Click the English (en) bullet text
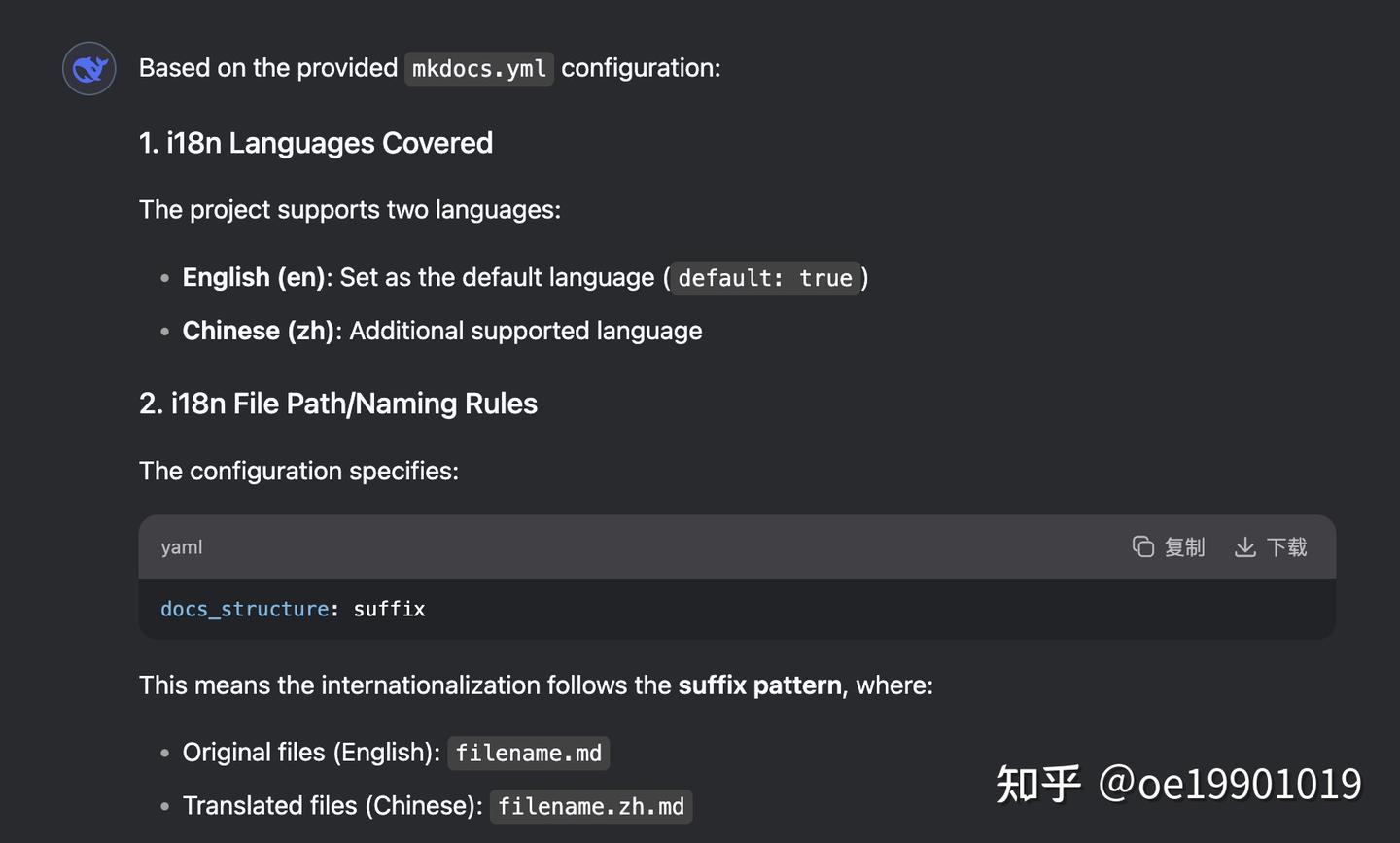 pos(254,278)
